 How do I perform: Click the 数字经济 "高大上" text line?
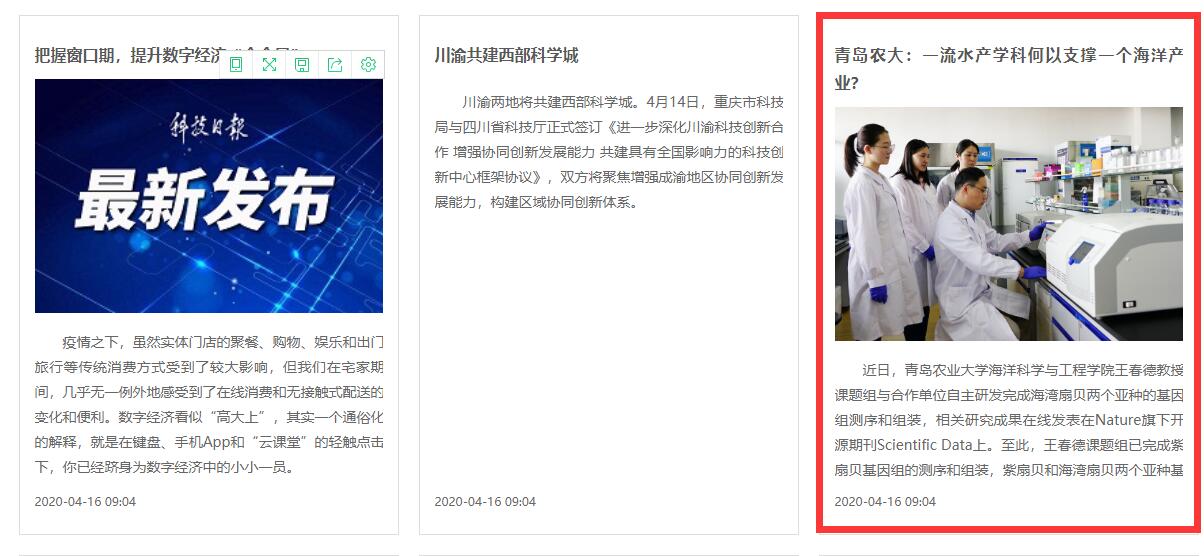pyautogui.click(x=209, y=417)
